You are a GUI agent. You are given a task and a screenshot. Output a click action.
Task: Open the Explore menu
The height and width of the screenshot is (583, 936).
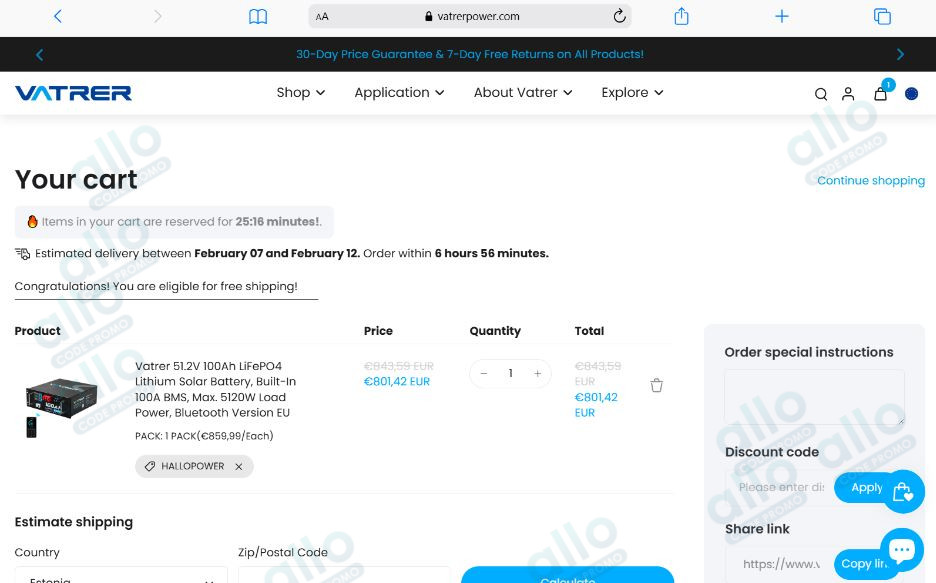[x=632, y=92]
